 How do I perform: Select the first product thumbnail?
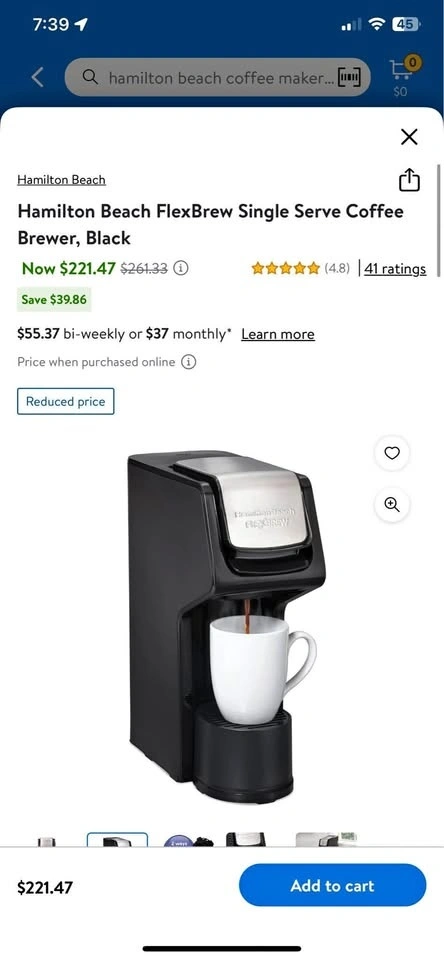[x=47, y=841]
